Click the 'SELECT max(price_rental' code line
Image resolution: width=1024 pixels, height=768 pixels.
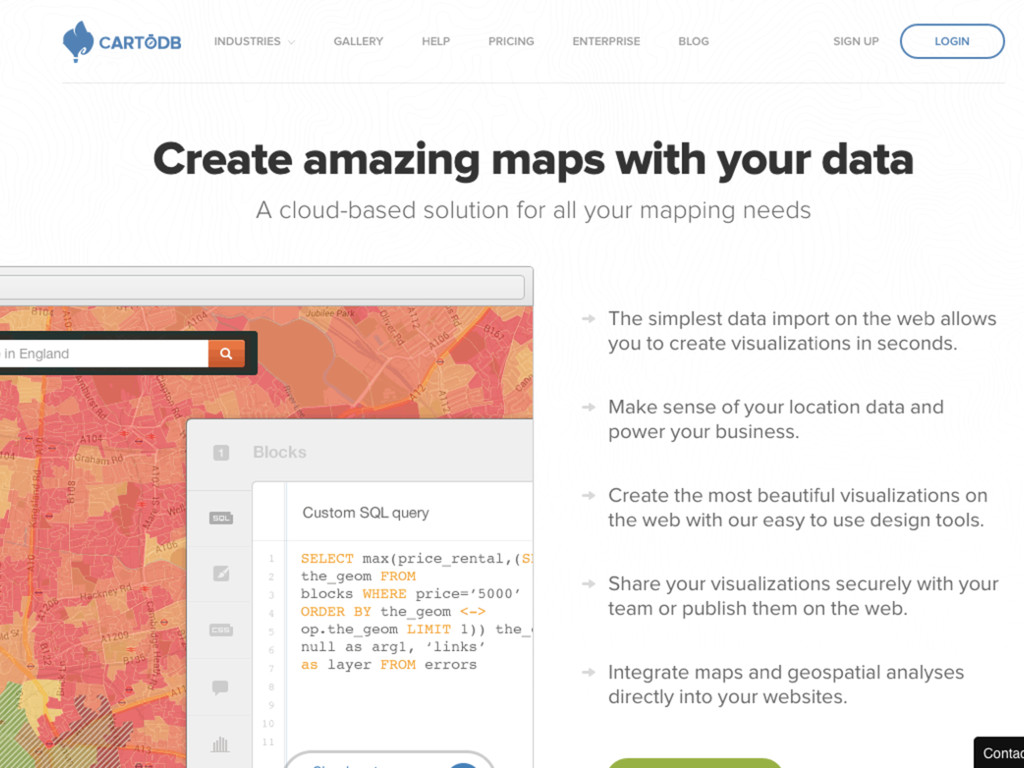(417, 558)
